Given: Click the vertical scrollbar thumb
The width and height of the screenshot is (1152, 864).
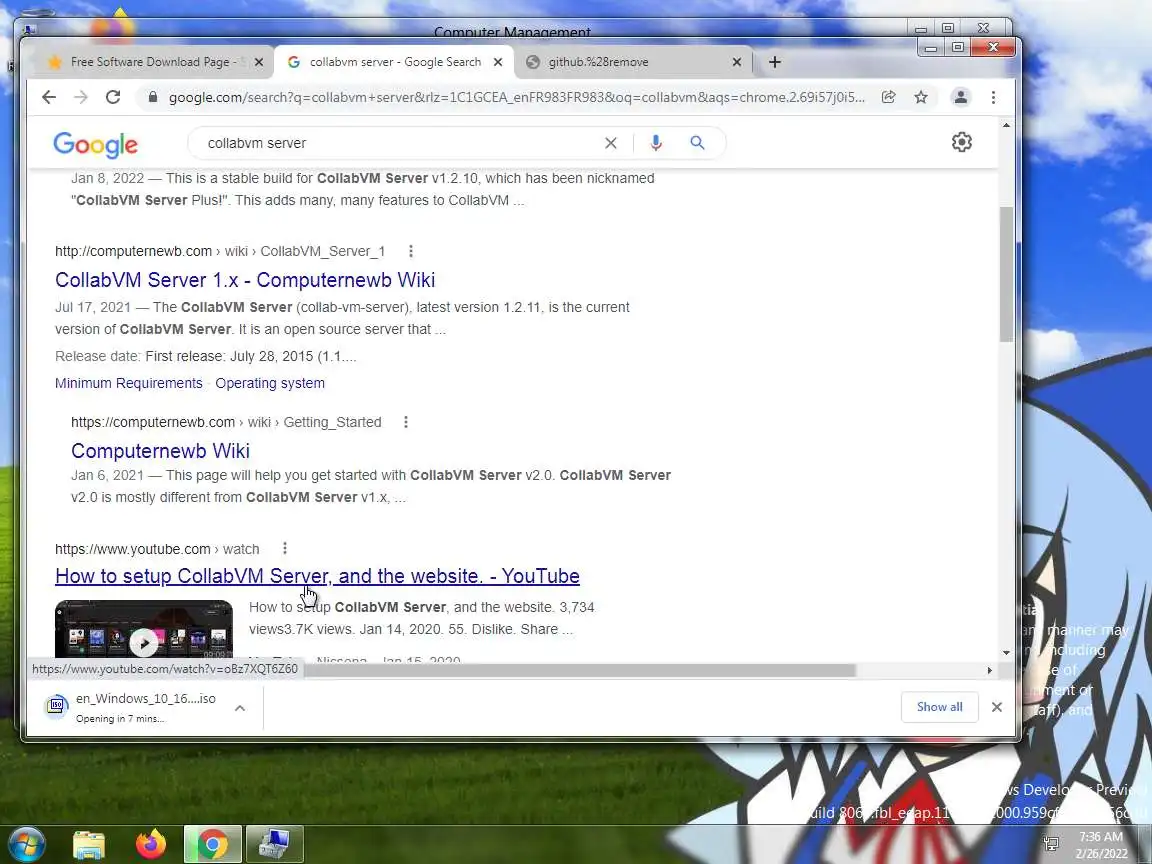Looking at the screenshot, I should click(x=1006, y=274).
